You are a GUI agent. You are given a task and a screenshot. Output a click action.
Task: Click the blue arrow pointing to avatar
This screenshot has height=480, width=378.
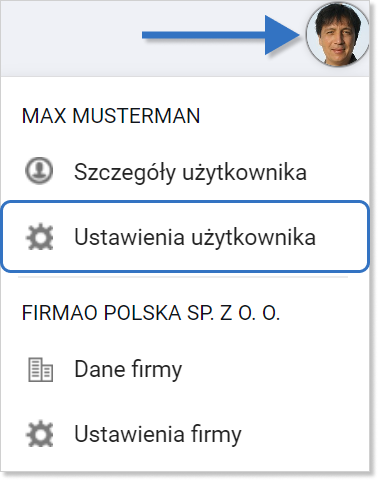[x=221, y=35]
